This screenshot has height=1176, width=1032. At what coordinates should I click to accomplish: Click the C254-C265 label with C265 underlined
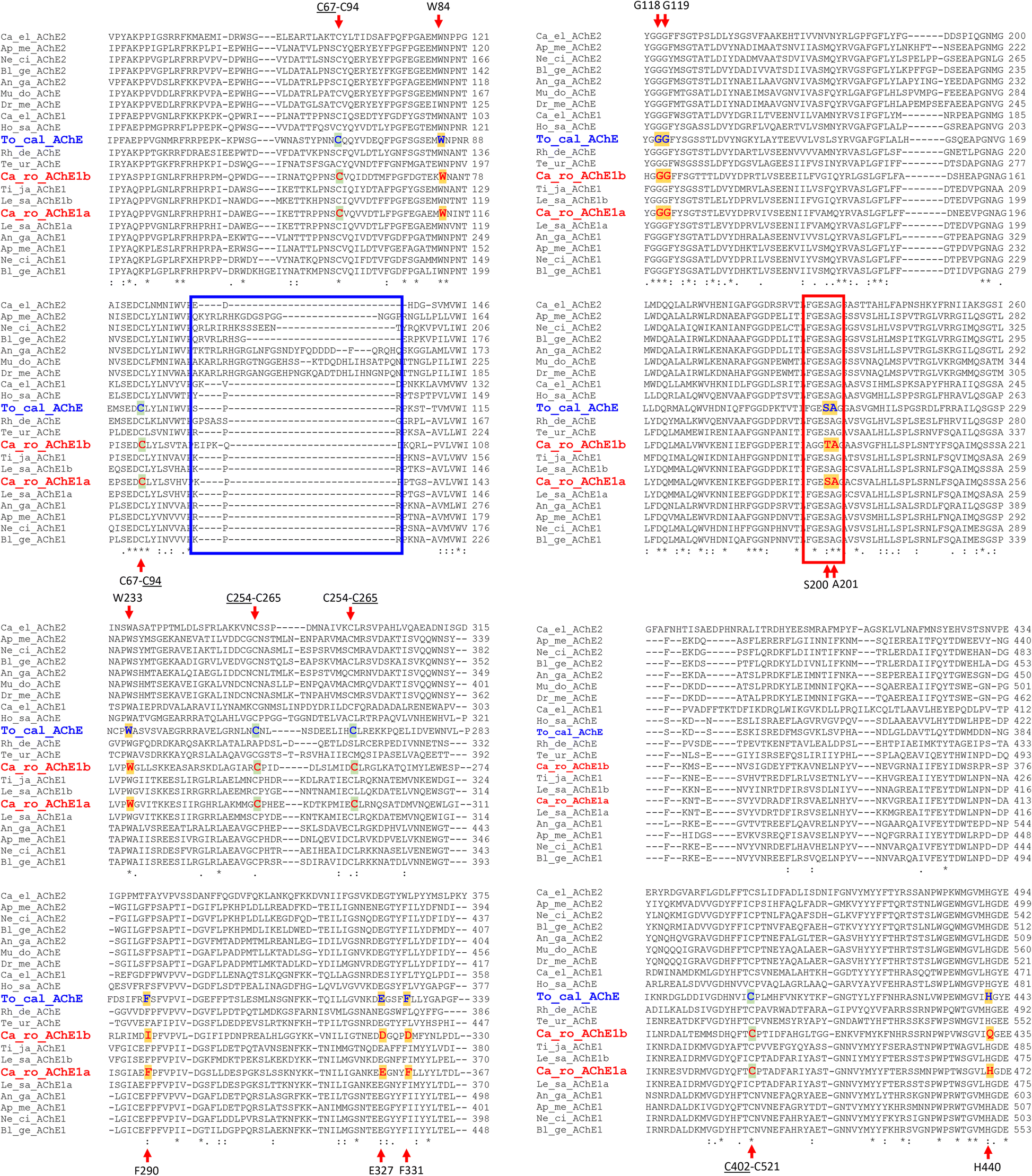tap(350, 598)
